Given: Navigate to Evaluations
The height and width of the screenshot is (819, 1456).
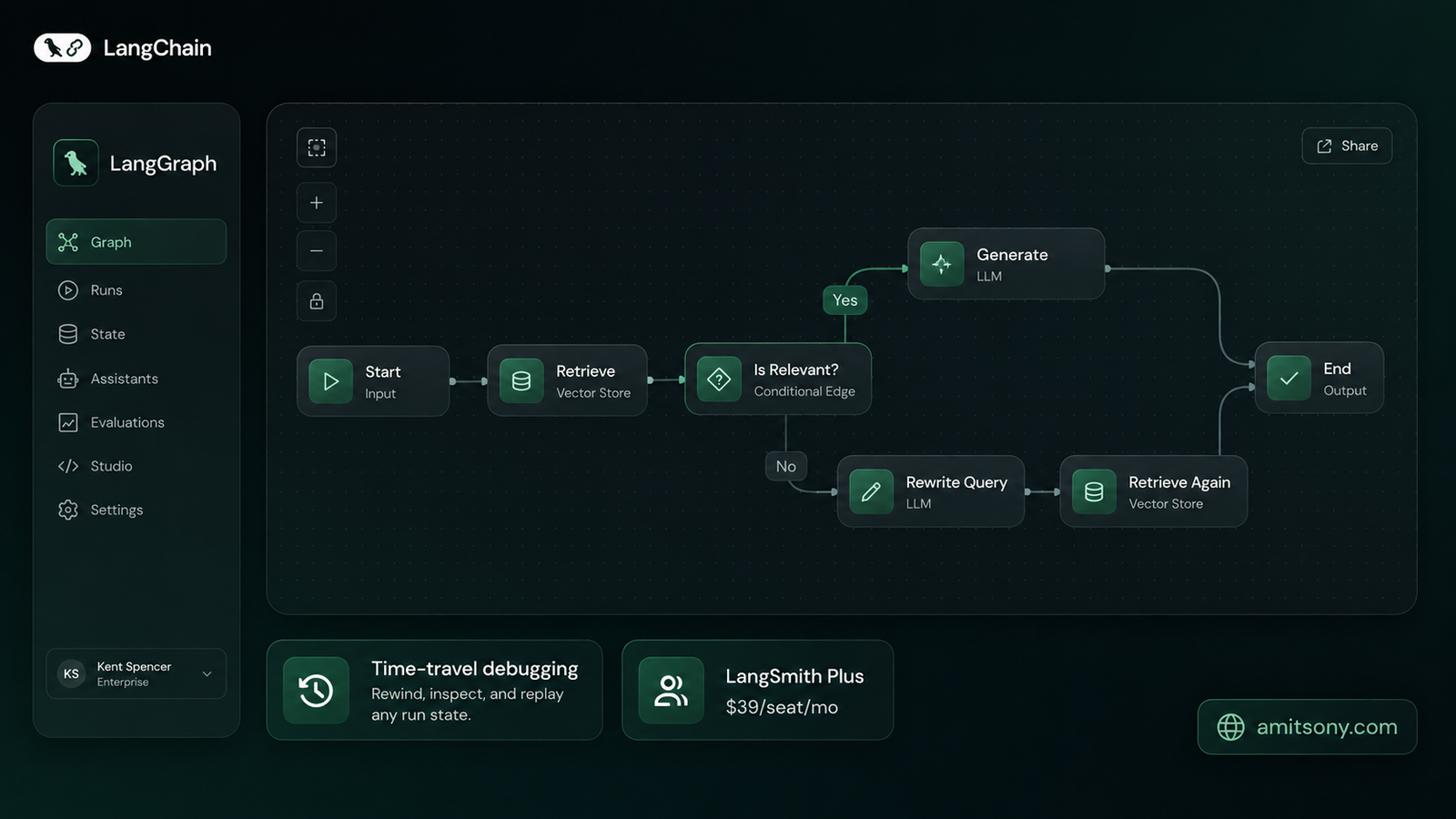Looking at the screenshot, I should [x=136, y=422].
